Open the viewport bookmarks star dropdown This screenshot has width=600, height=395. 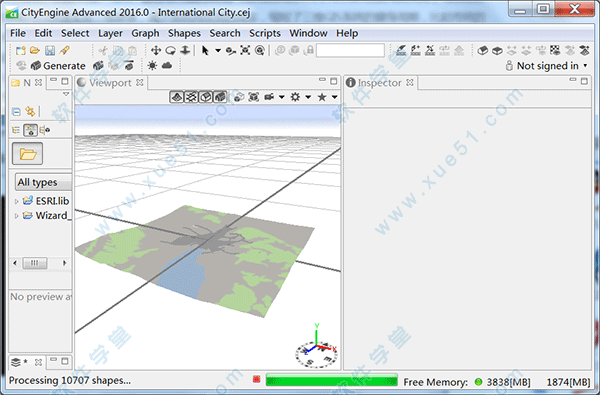[334, 97]
